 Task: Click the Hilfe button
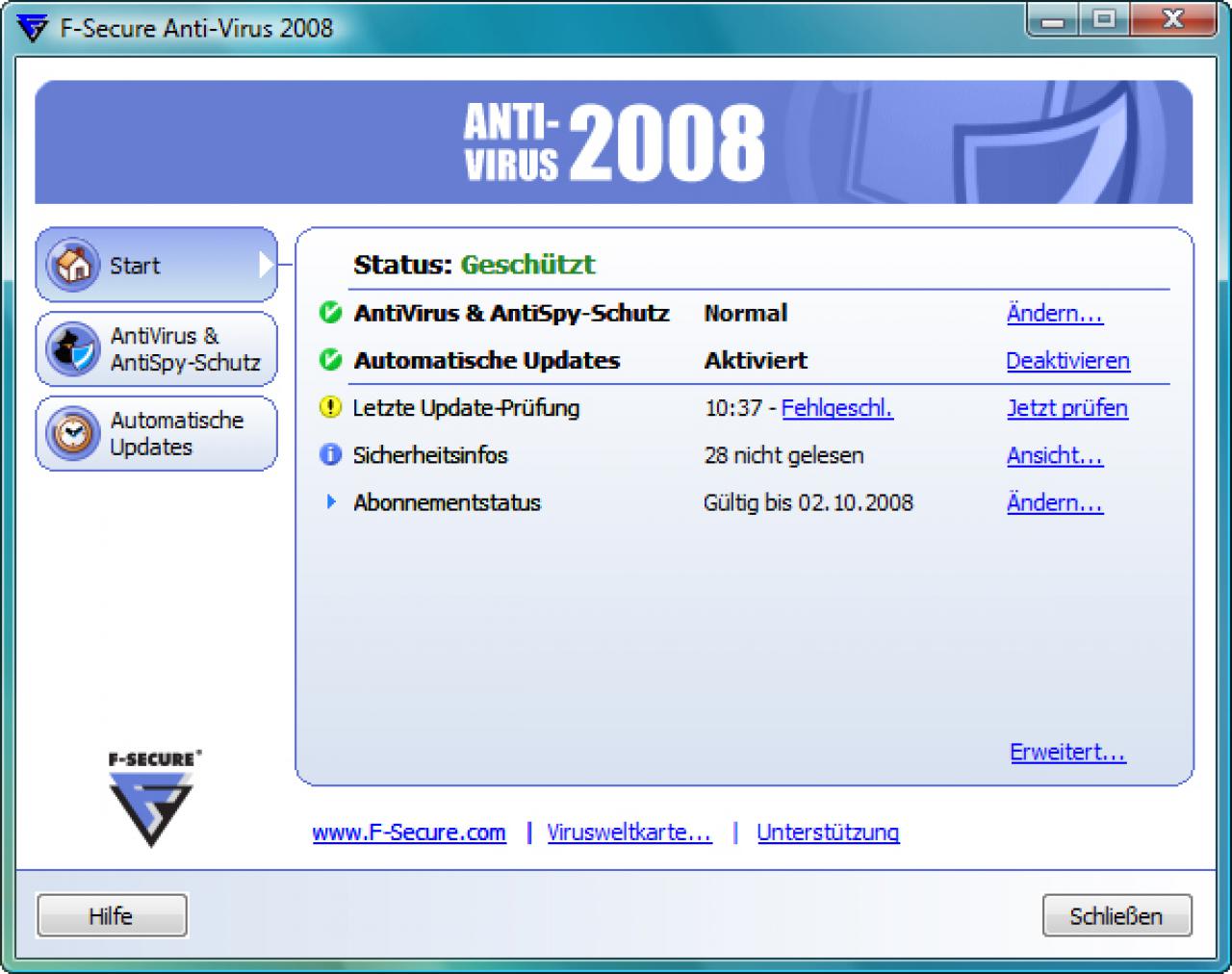(112, 915)
